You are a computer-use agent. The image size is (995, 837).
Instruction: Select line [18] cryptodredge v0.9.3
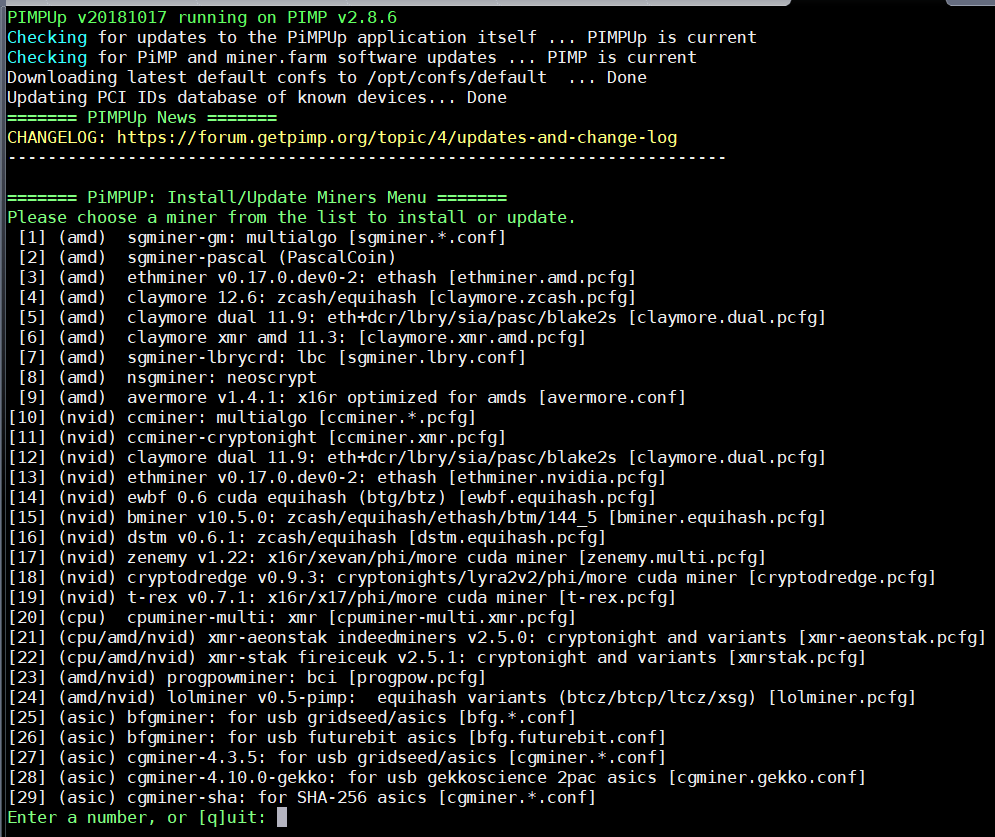click(x=472, y=577)
